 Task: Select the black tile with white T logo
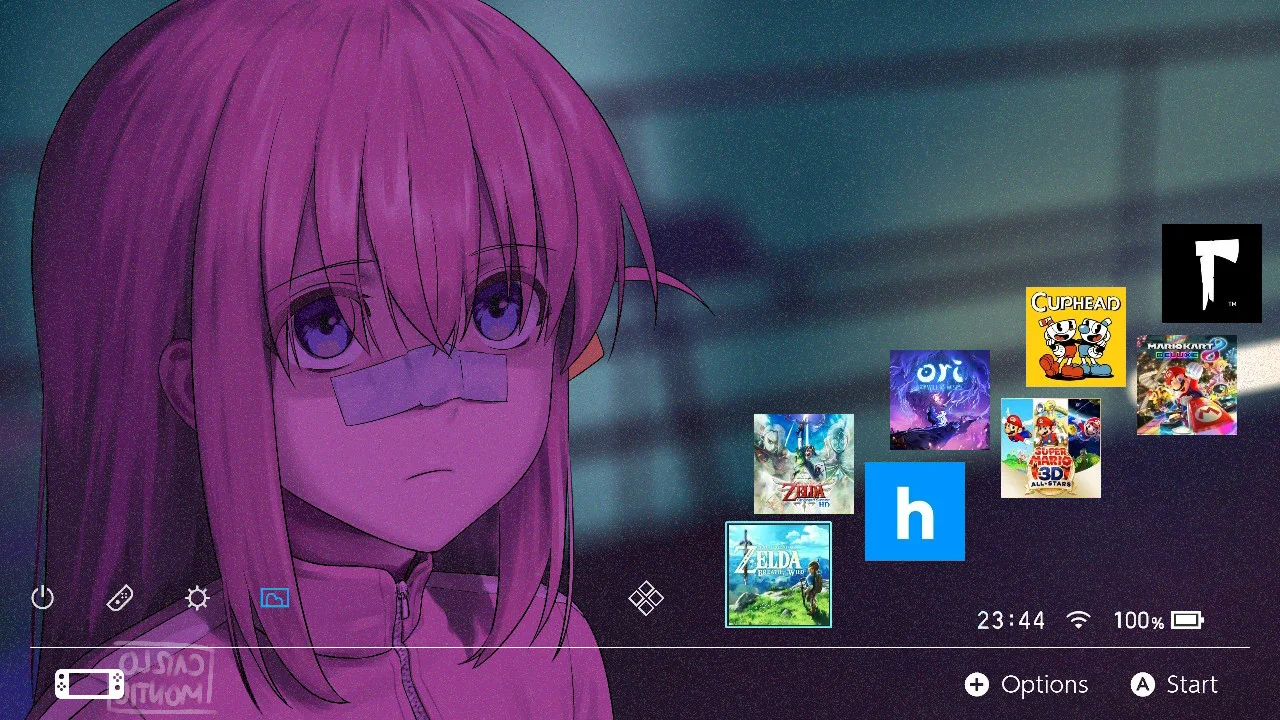(x=1212, y=273)
